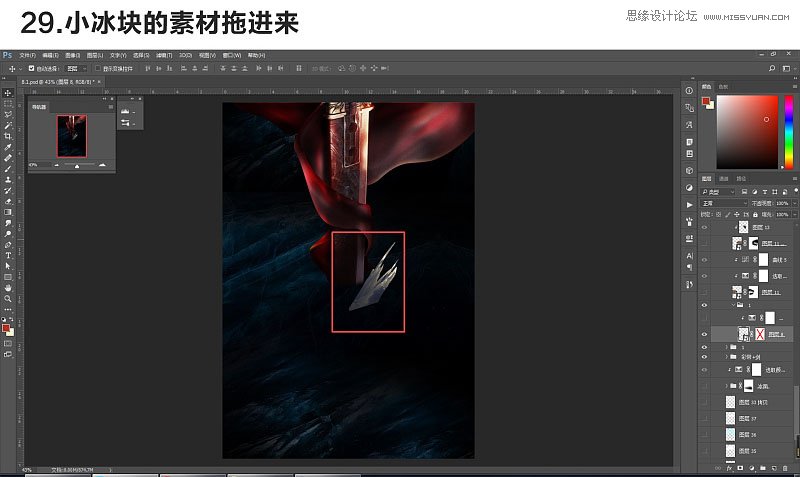The height and width of the screenshot is (477, 800).
Task: Switch to the 路径 Paths tab
Action: (741, 179)
